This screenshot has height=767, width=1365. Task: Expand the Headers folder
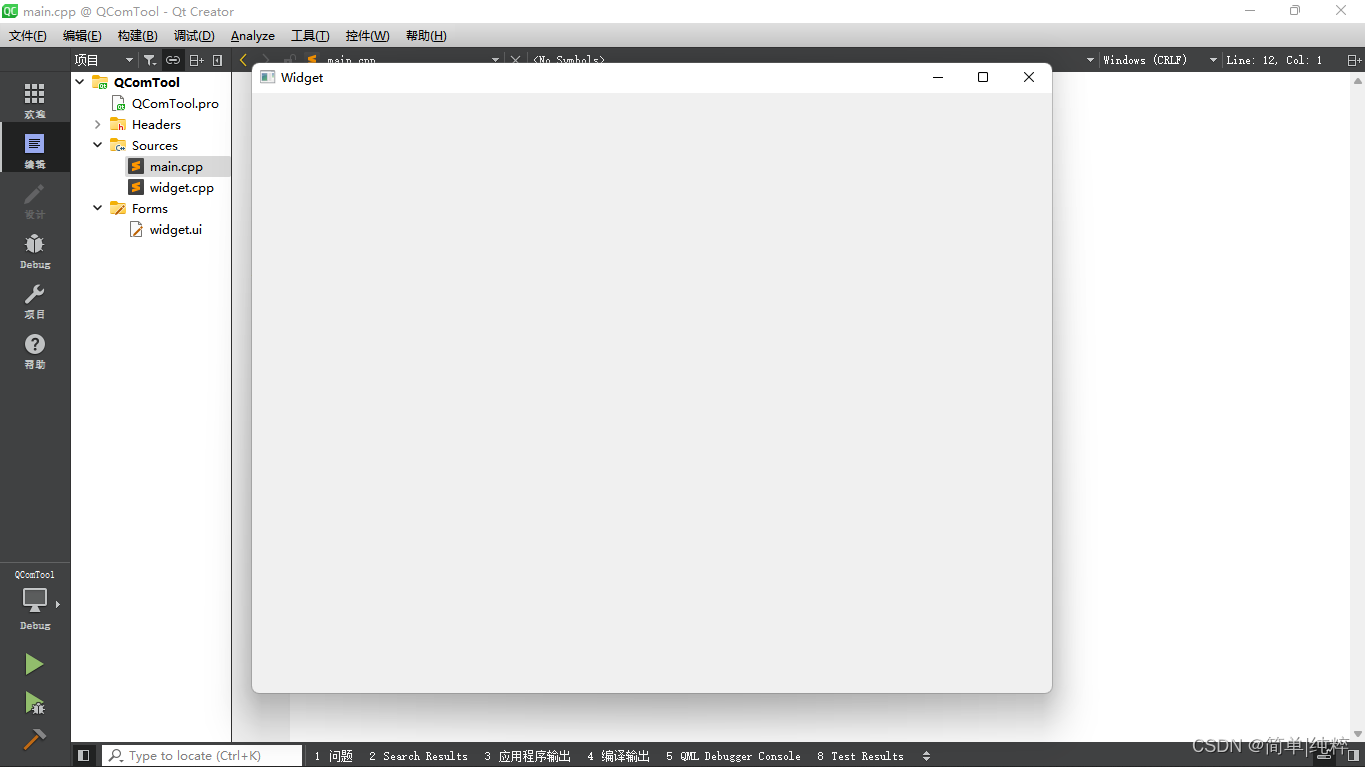point(98,124)
